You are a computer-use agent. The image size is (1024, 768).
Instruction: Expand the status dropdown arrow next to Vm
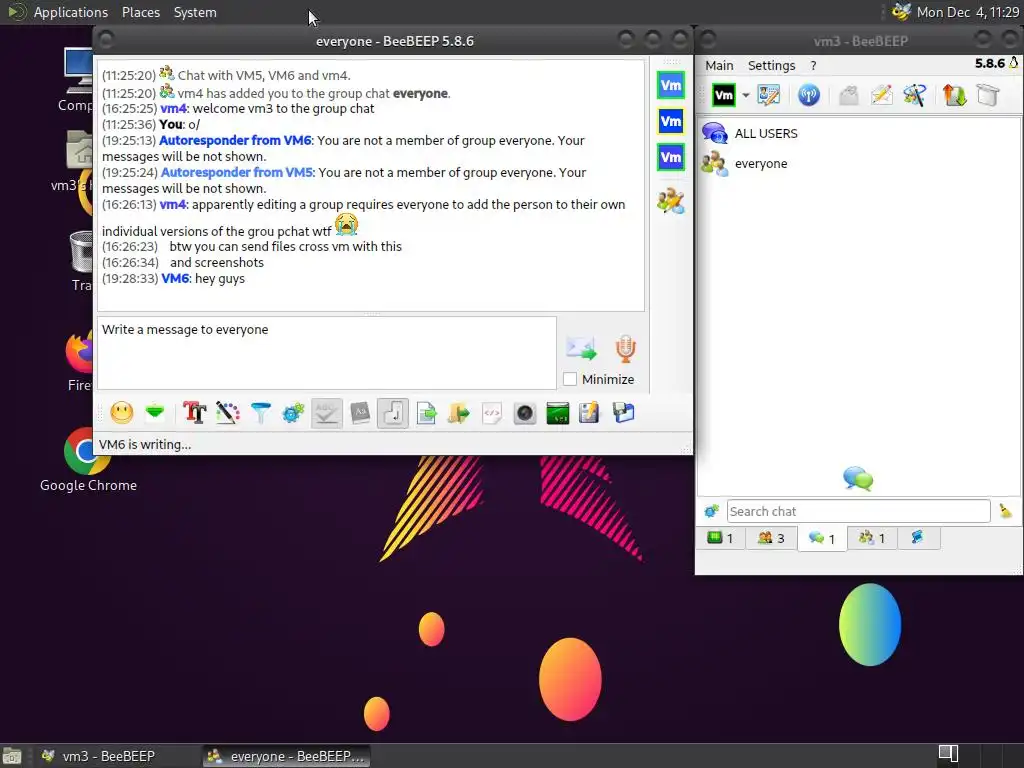pos(745,95)
